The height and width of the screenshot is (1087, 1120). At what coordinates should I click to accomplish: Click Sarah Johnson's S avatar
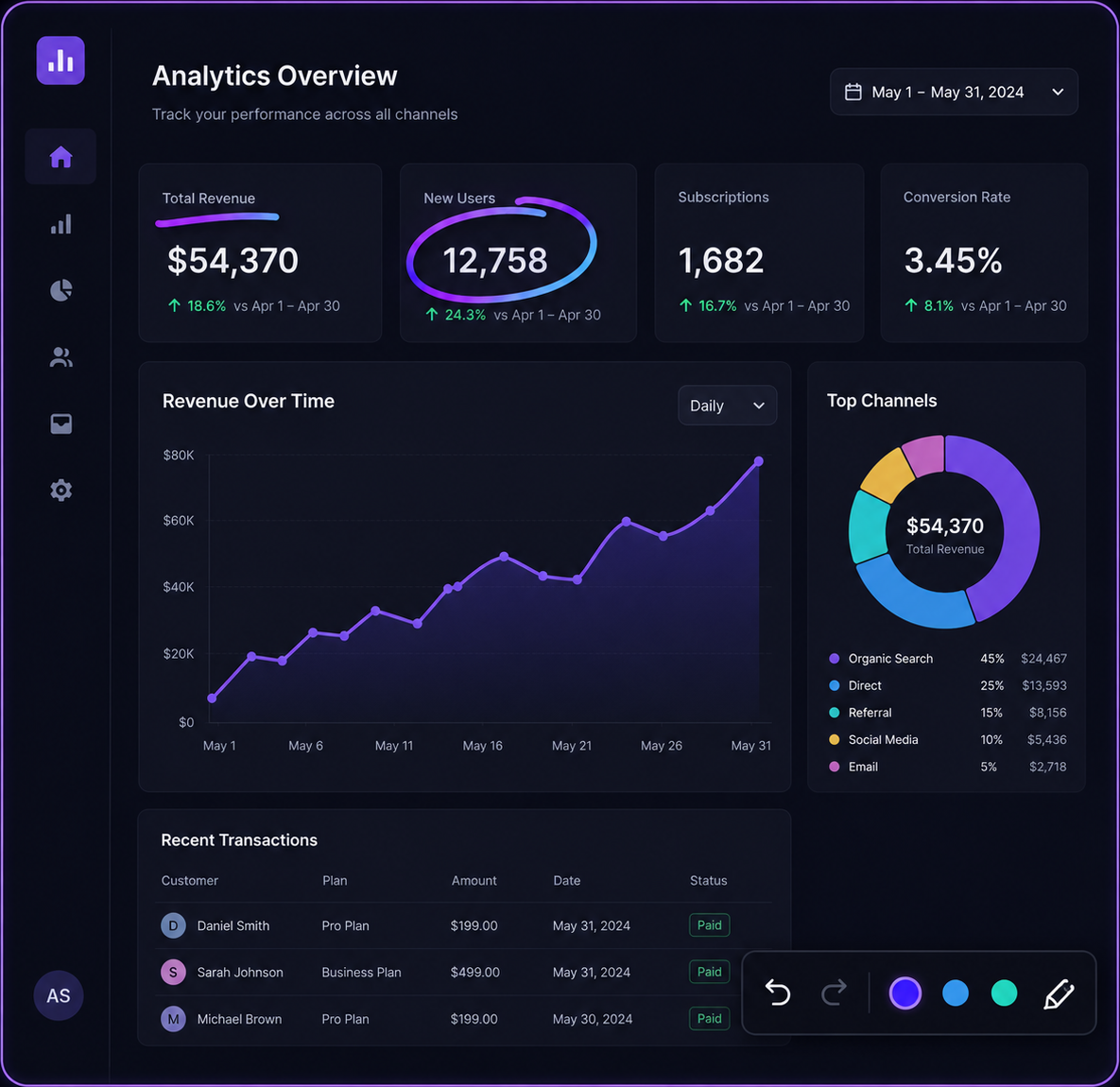[x=173, y=972]
